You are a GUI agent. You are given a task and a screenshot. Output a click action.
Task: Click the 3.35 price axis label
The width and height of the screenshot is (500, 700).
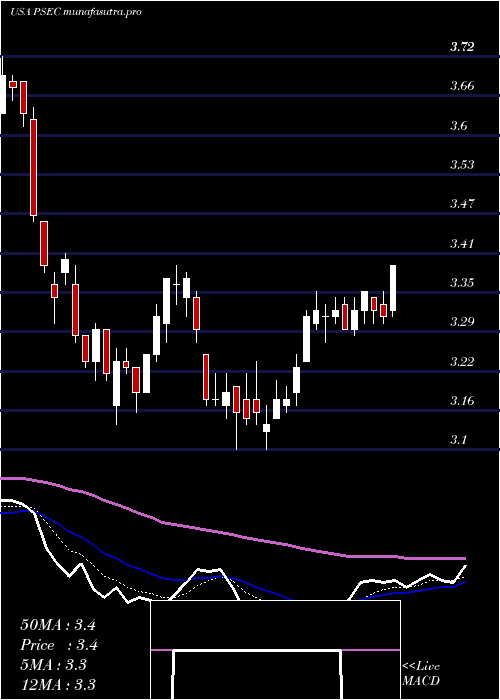[462, 283]
